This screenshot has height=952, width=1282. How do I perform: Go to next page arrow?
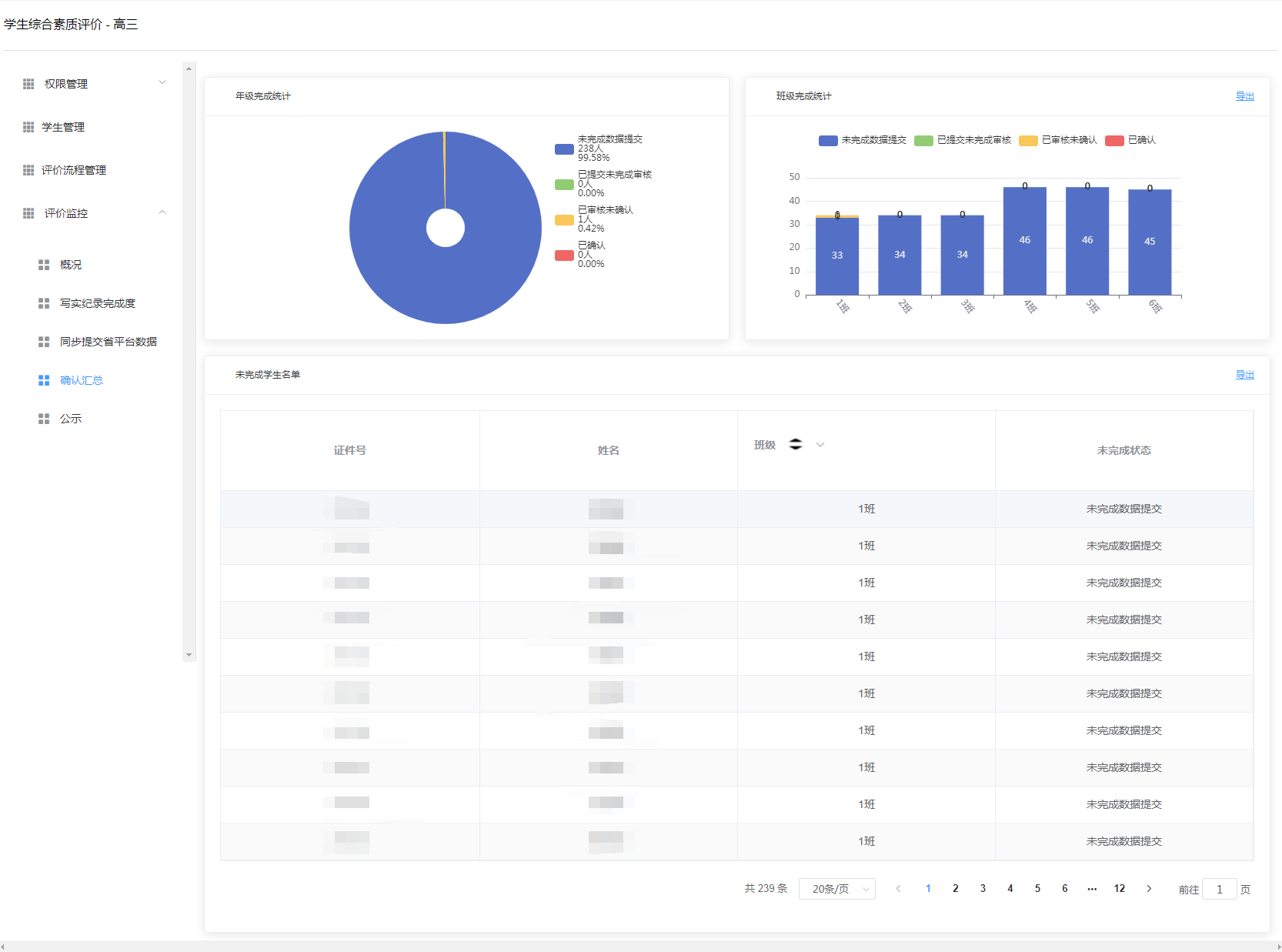pyautogui.click(x=1149, y=888)
